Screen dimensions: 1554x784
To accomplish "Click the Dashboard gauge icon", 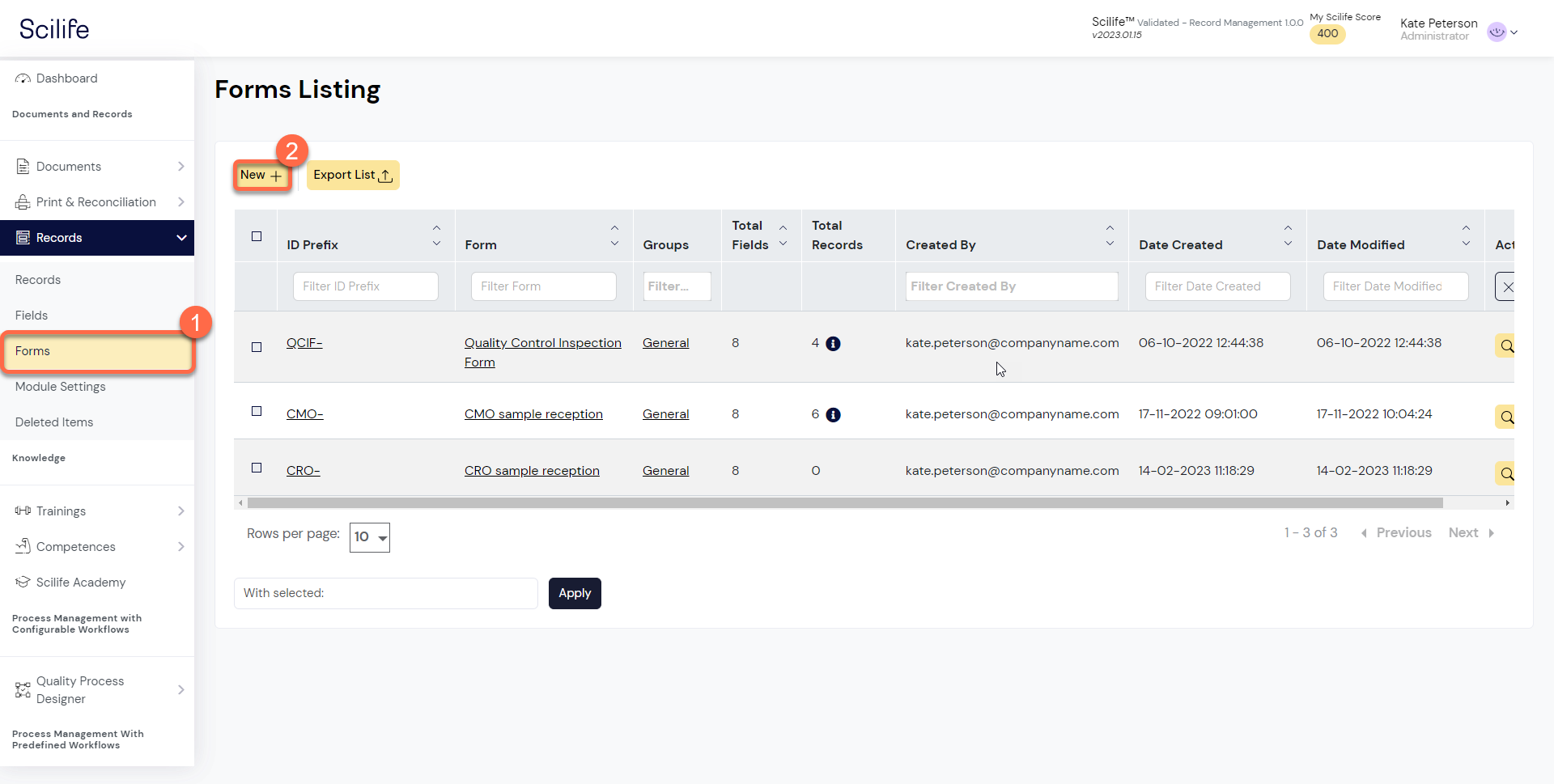I will pyautogui.click(x=23, y=78).
